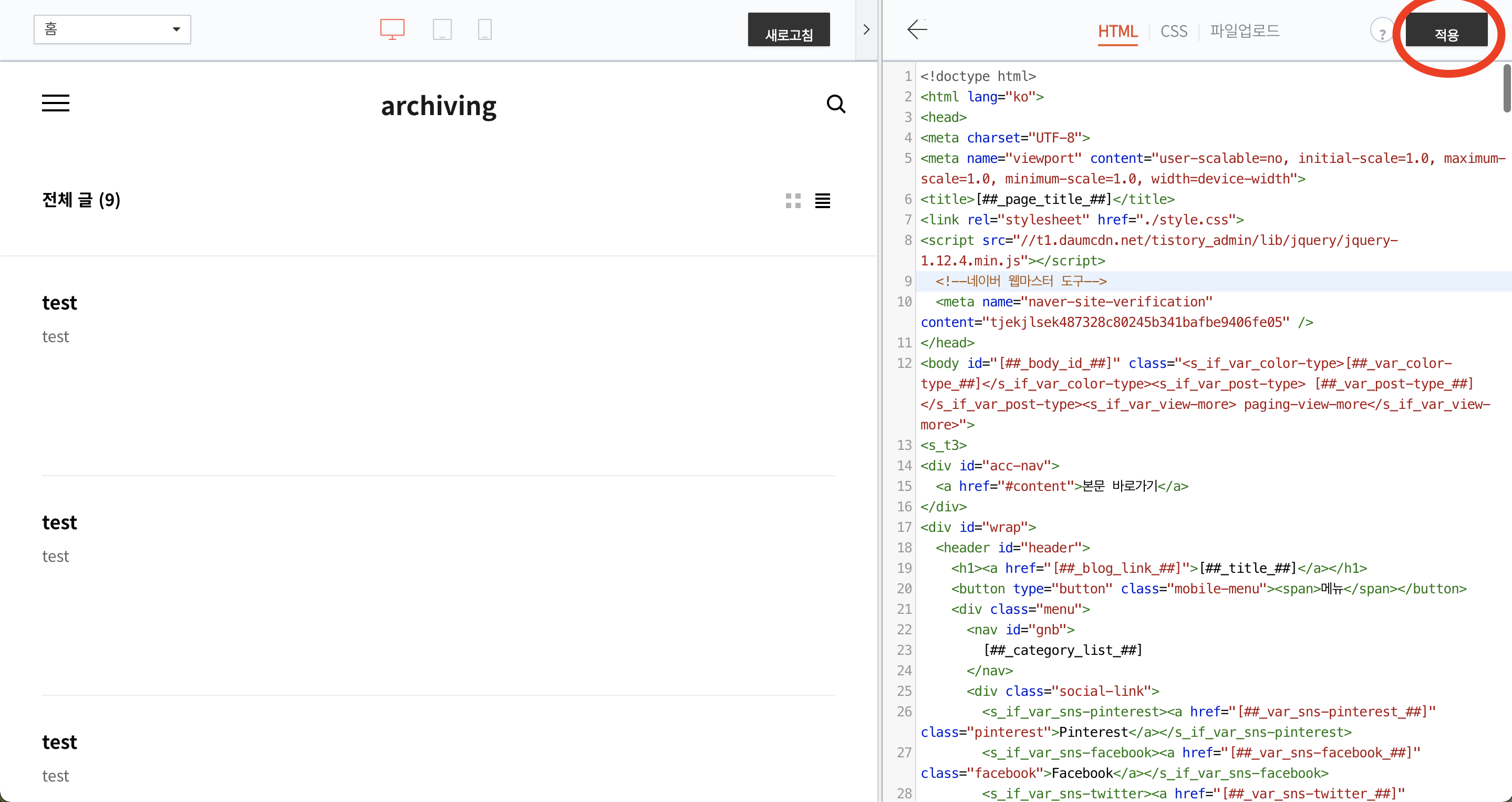Screen dimensions: 1512x802
Task: Open the page selector dropdown showing 홈
Action: 112,29
